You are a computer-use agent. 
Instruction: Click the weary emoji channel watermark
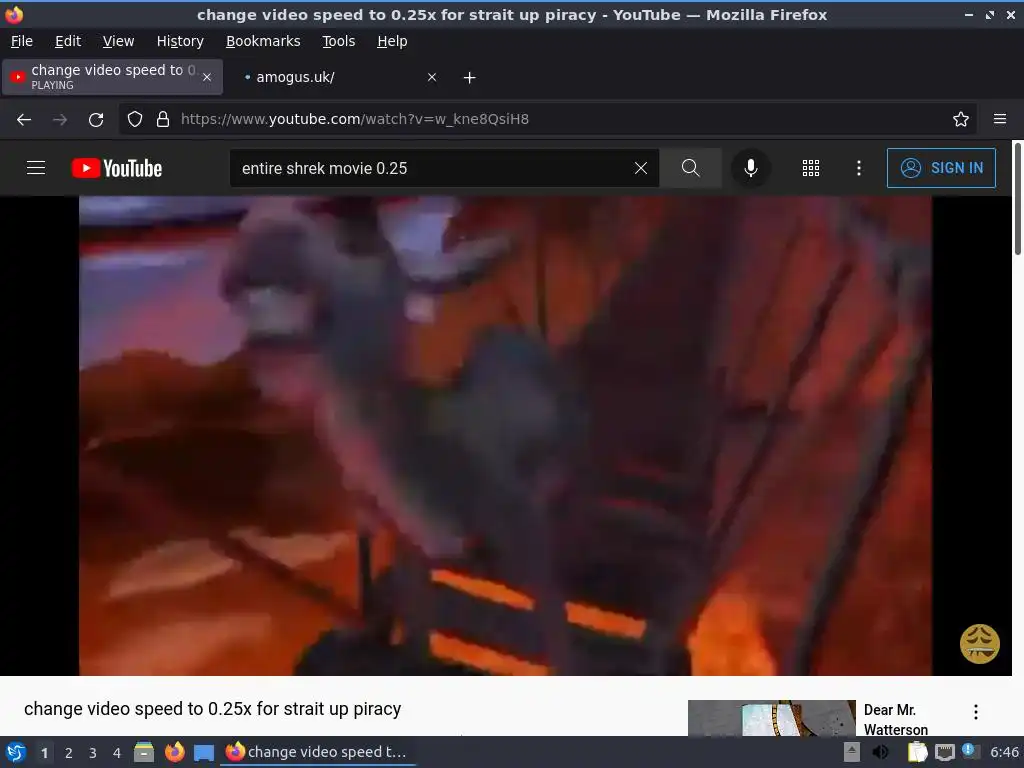pos(979,643)
